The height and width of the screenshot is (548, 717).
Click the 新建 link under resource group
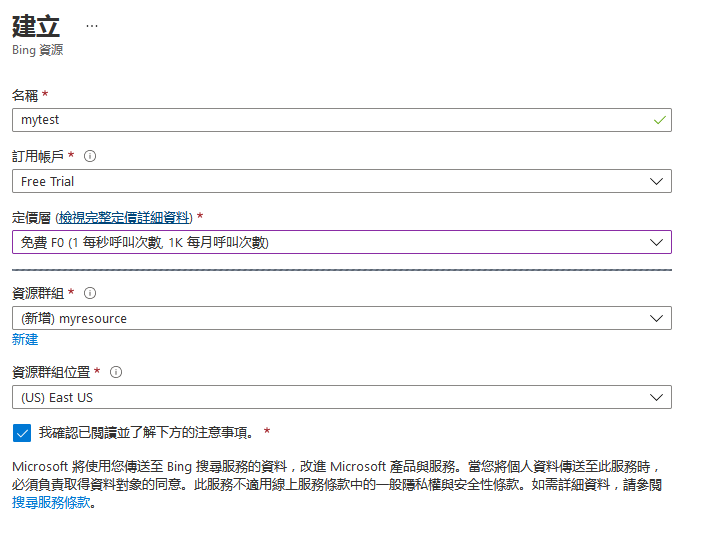pyautogui.click(x=25, y=339)
